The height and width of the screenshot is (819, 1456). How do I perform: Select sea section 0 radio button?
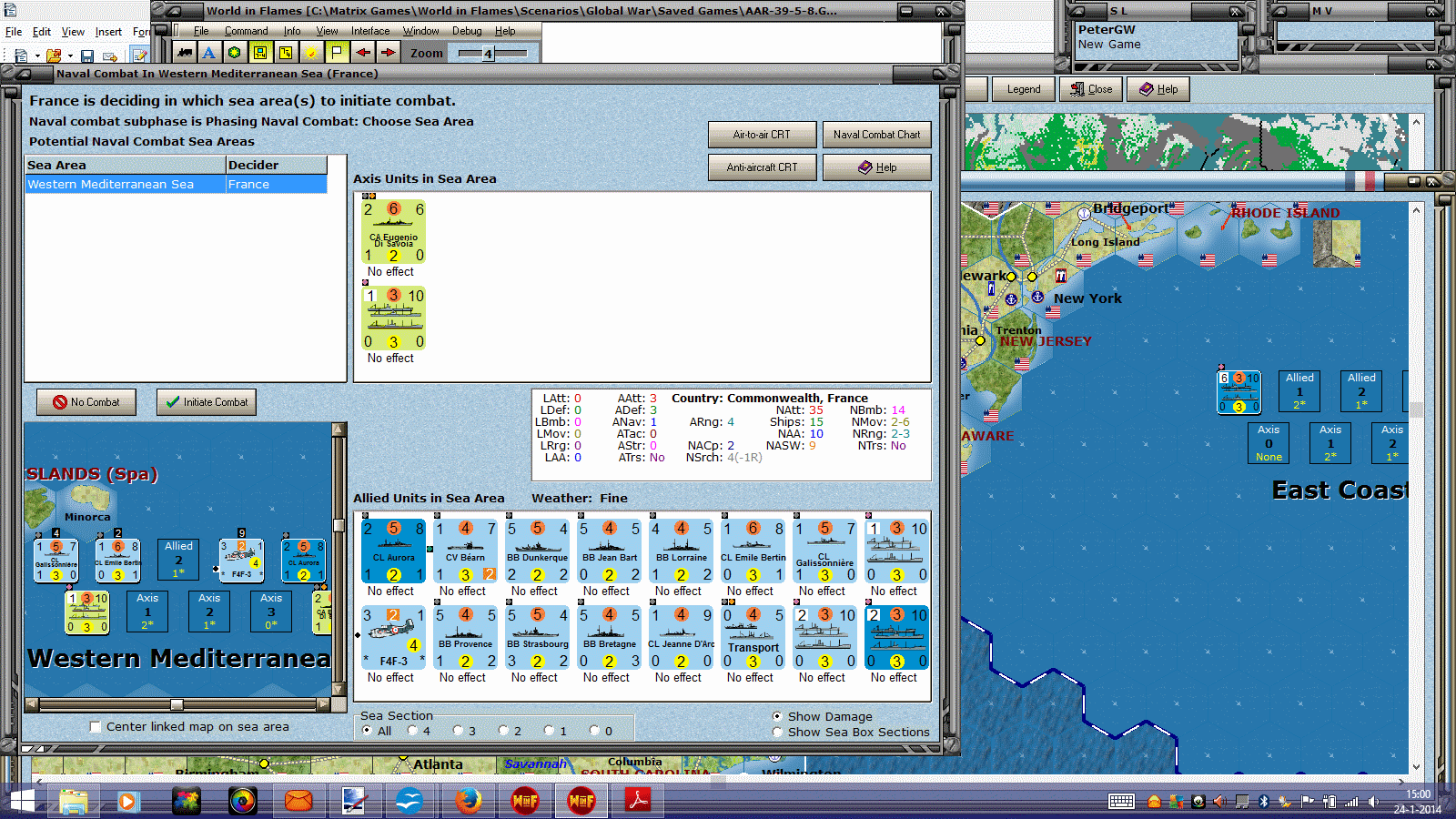(x=594, y=731)
